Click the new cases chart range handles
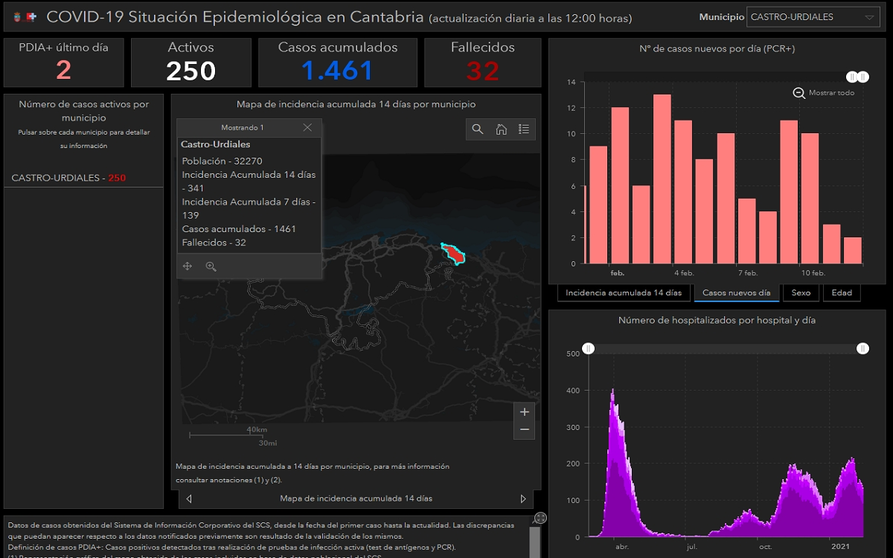This screenshot has width=893, height=558. 857,77
